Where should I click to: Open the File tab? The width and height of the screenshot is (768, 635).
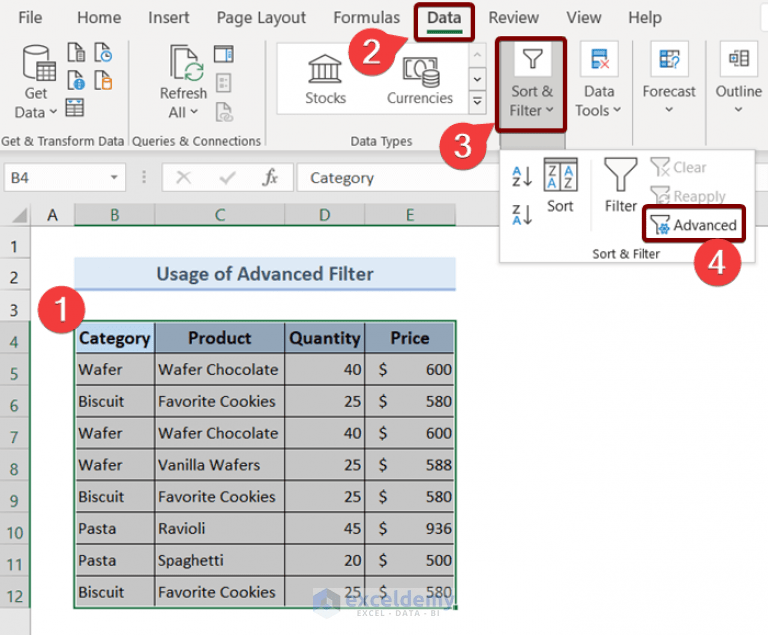tap(30, 18)
